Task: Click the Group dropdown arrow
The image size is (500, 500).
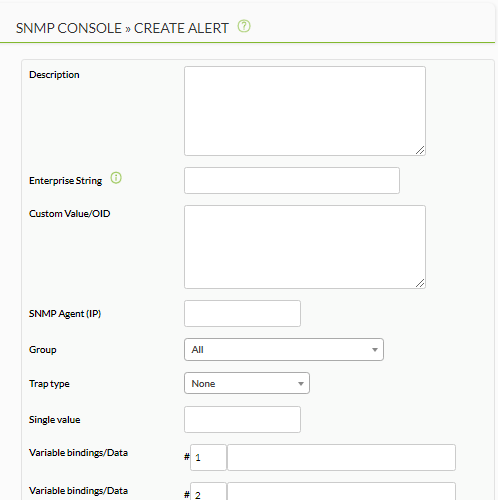Action: (x=375, y=350)
